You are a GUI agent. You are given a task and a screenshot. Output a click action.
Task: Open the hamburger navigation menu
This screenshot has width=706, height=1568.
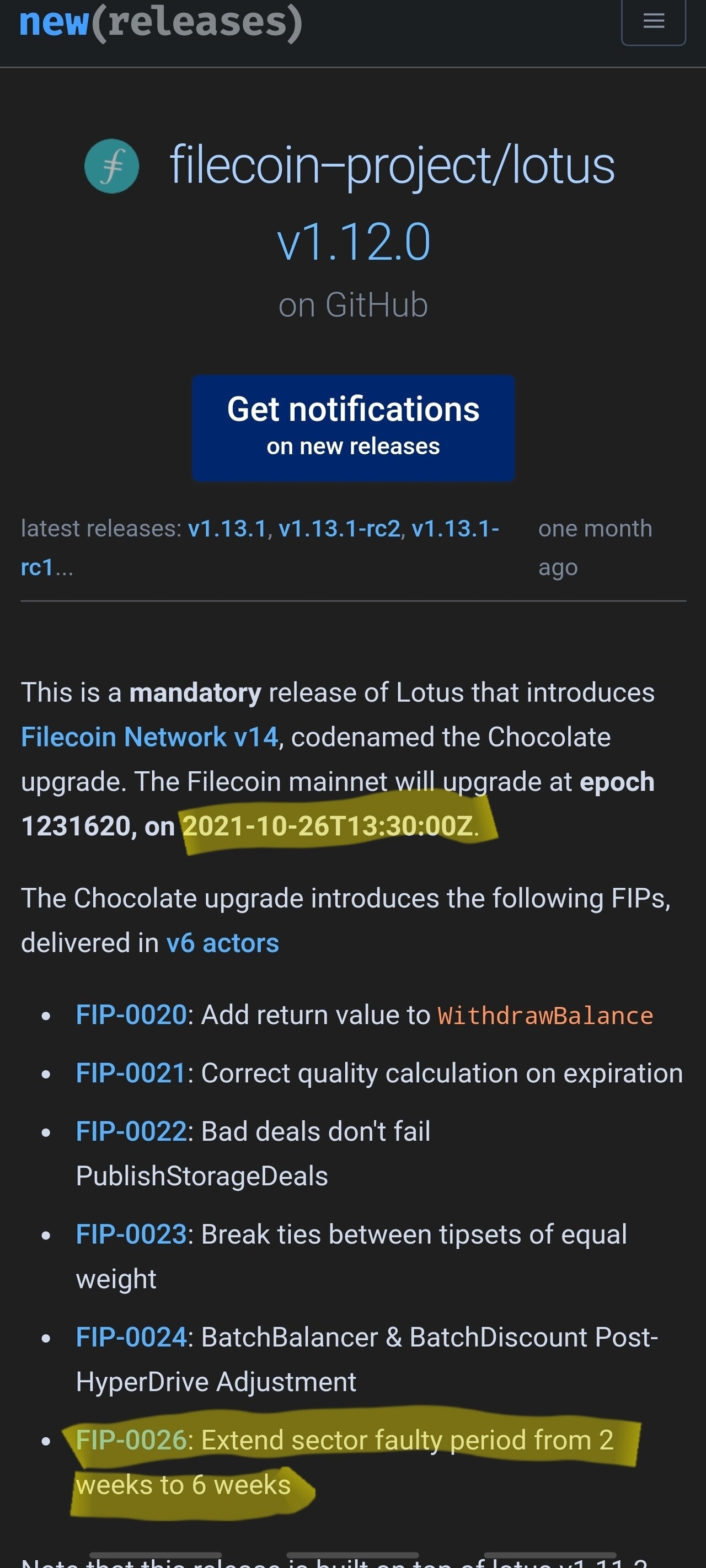pos(653,22)
